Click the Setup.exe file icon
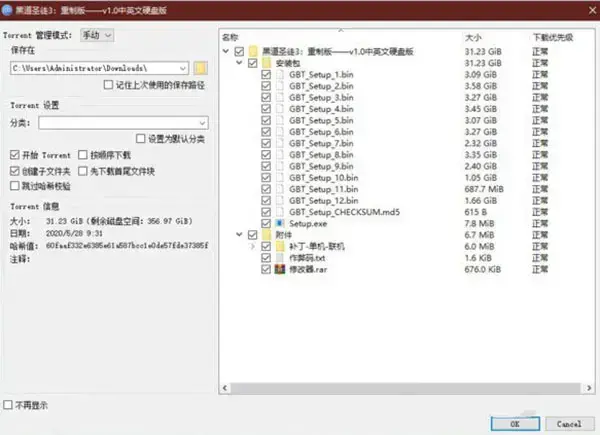Viewport: 600px width, 435px height. tap(280, 223)
